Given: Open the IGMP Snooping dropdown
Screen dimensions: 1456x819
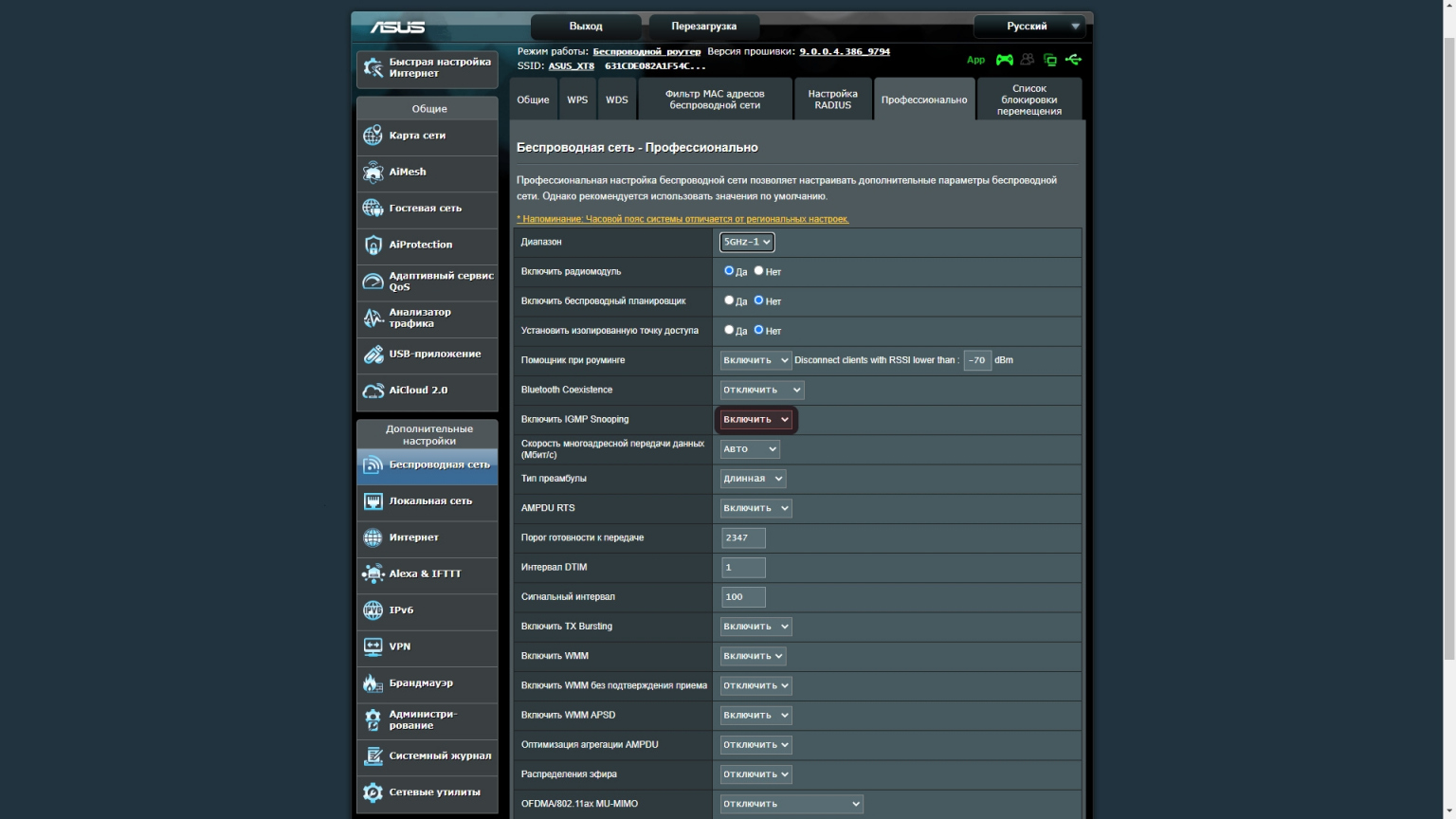Looking at the screenshot, I should pos(755,419).
